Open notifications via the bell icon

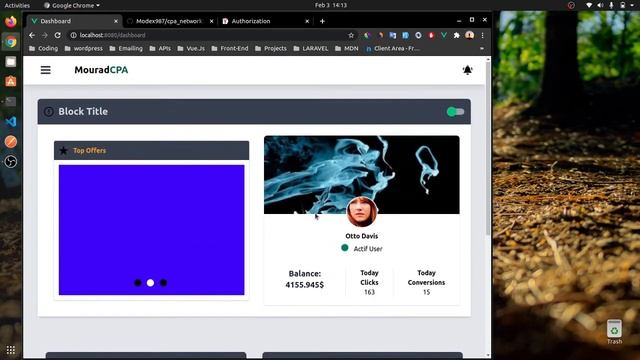tap(467, 70)
